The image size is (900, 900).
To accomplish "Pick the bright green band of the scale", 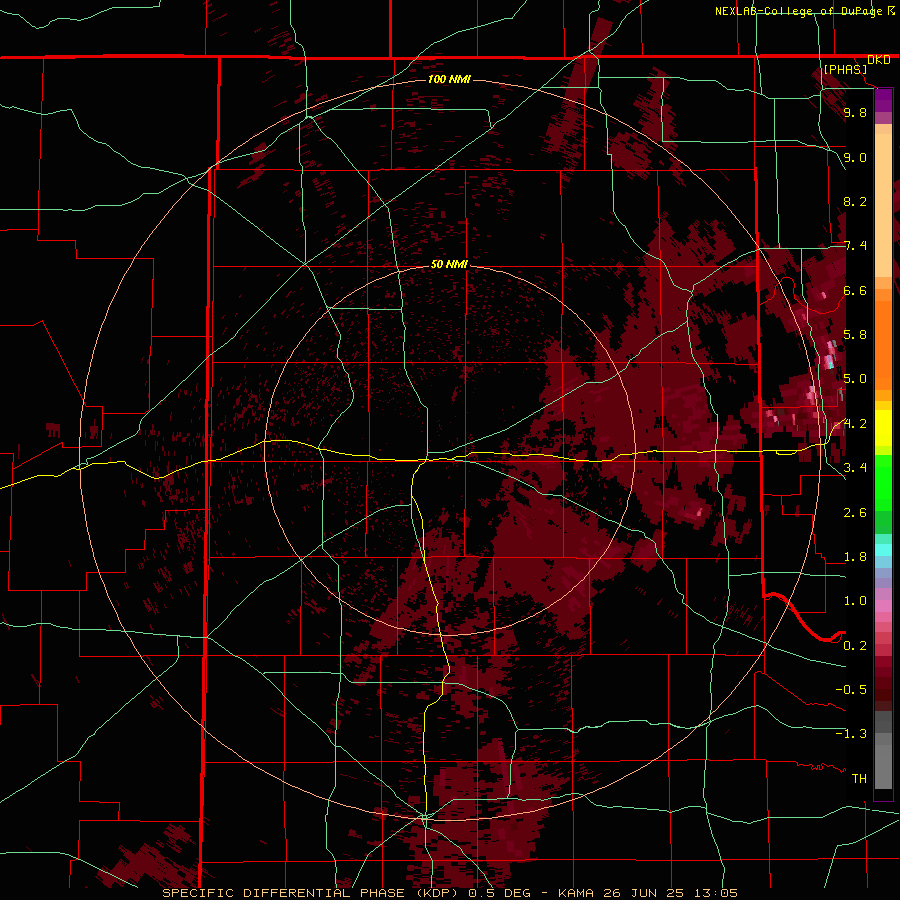I will [883, 482].
